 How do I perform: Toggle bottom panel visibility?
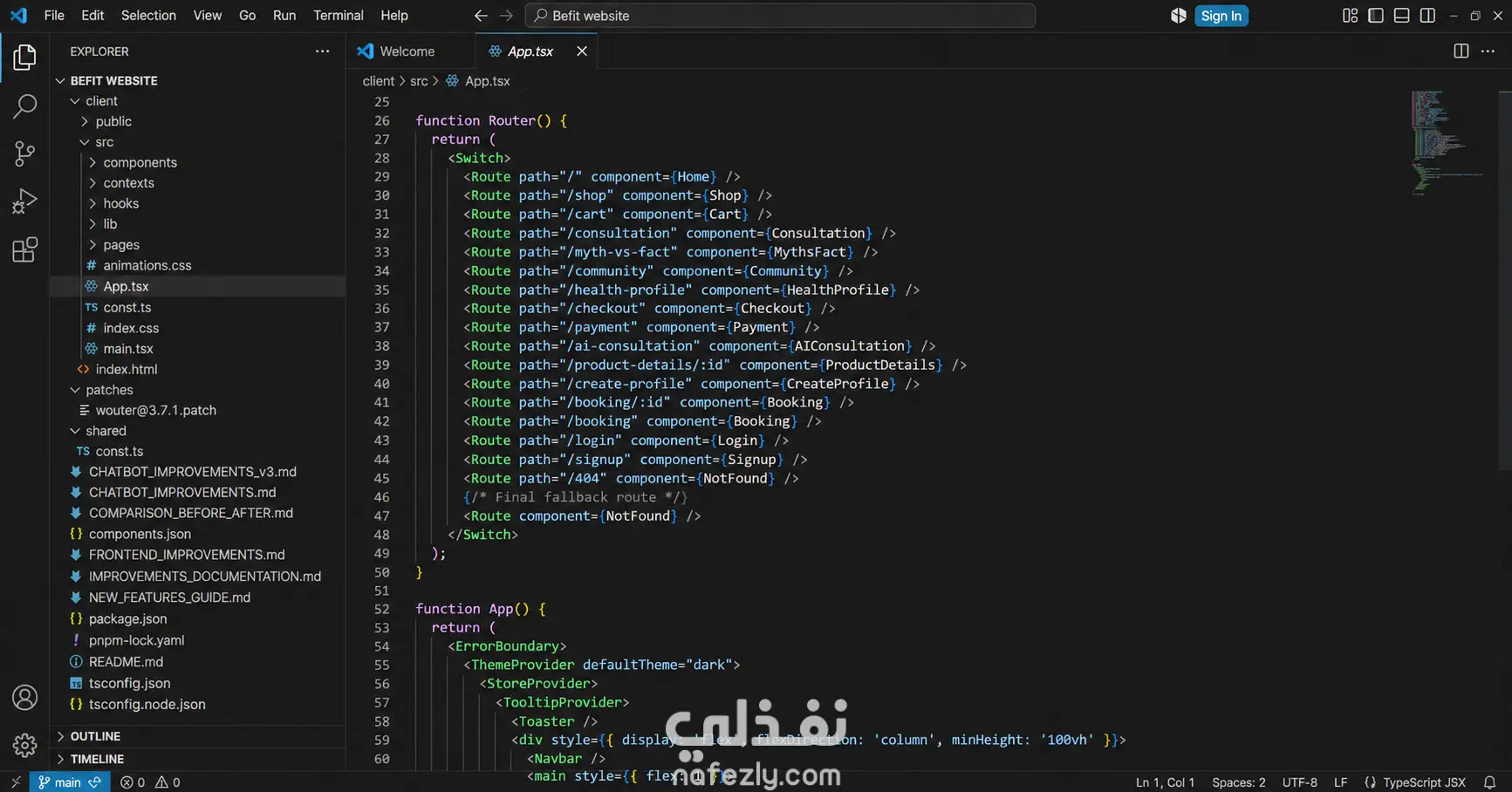(1401, 16)
